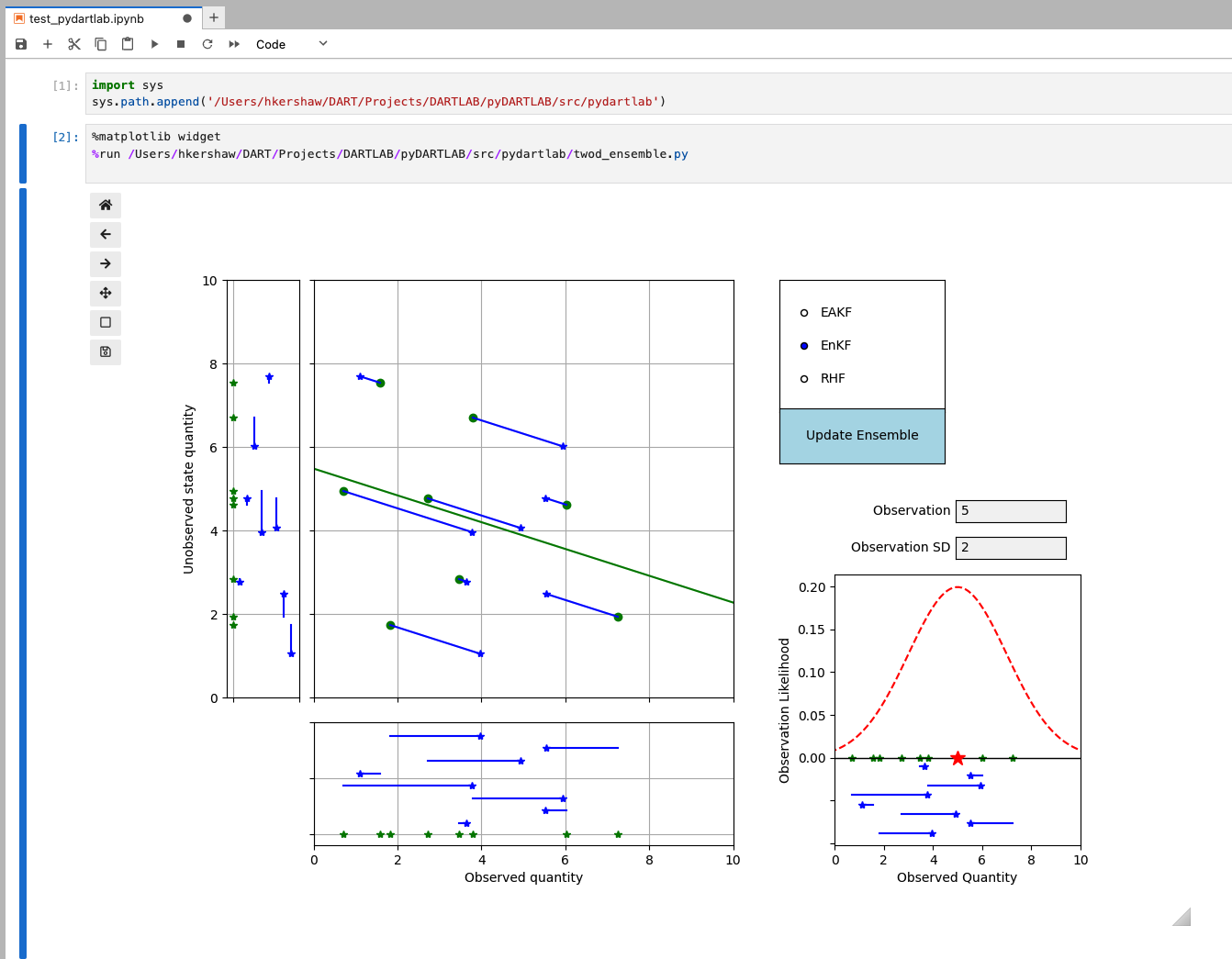Switch to test_pydartlab.ipynb tab

86,18
